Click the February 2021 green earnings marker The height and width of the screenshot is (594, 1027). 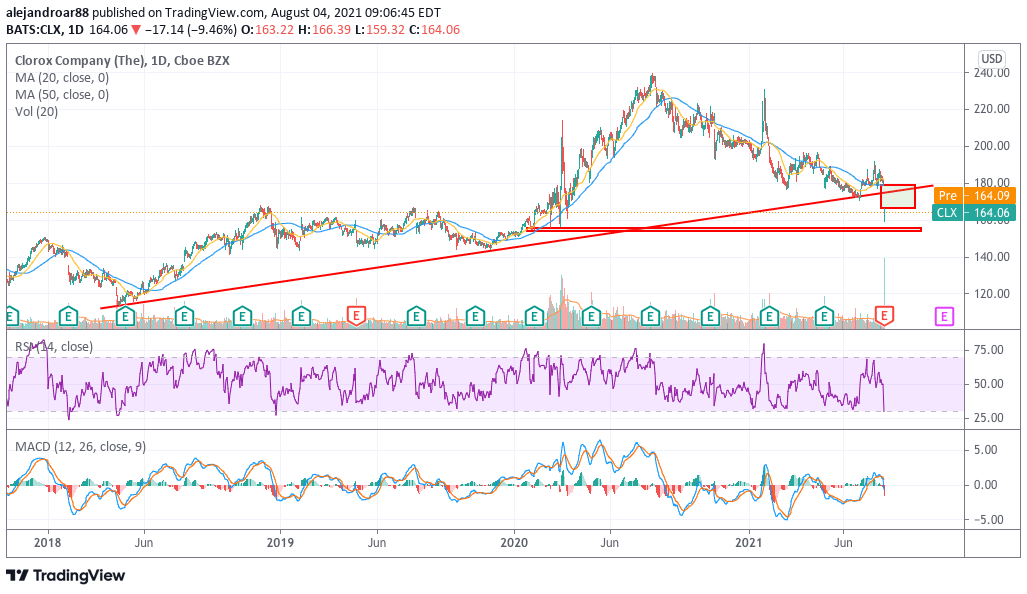769,316
